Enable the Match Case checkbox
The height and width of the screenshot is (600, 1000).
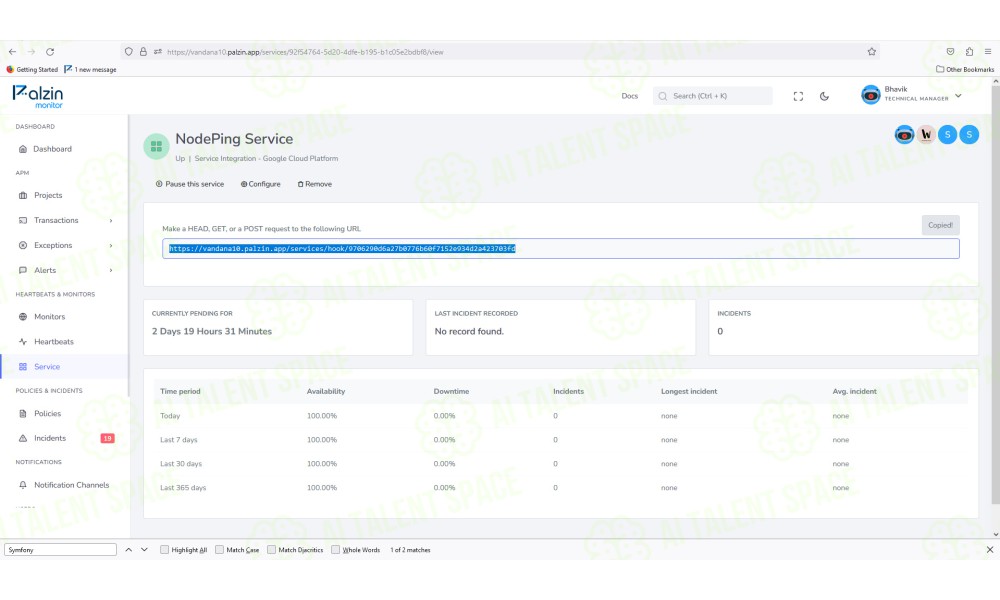[219, 550]
